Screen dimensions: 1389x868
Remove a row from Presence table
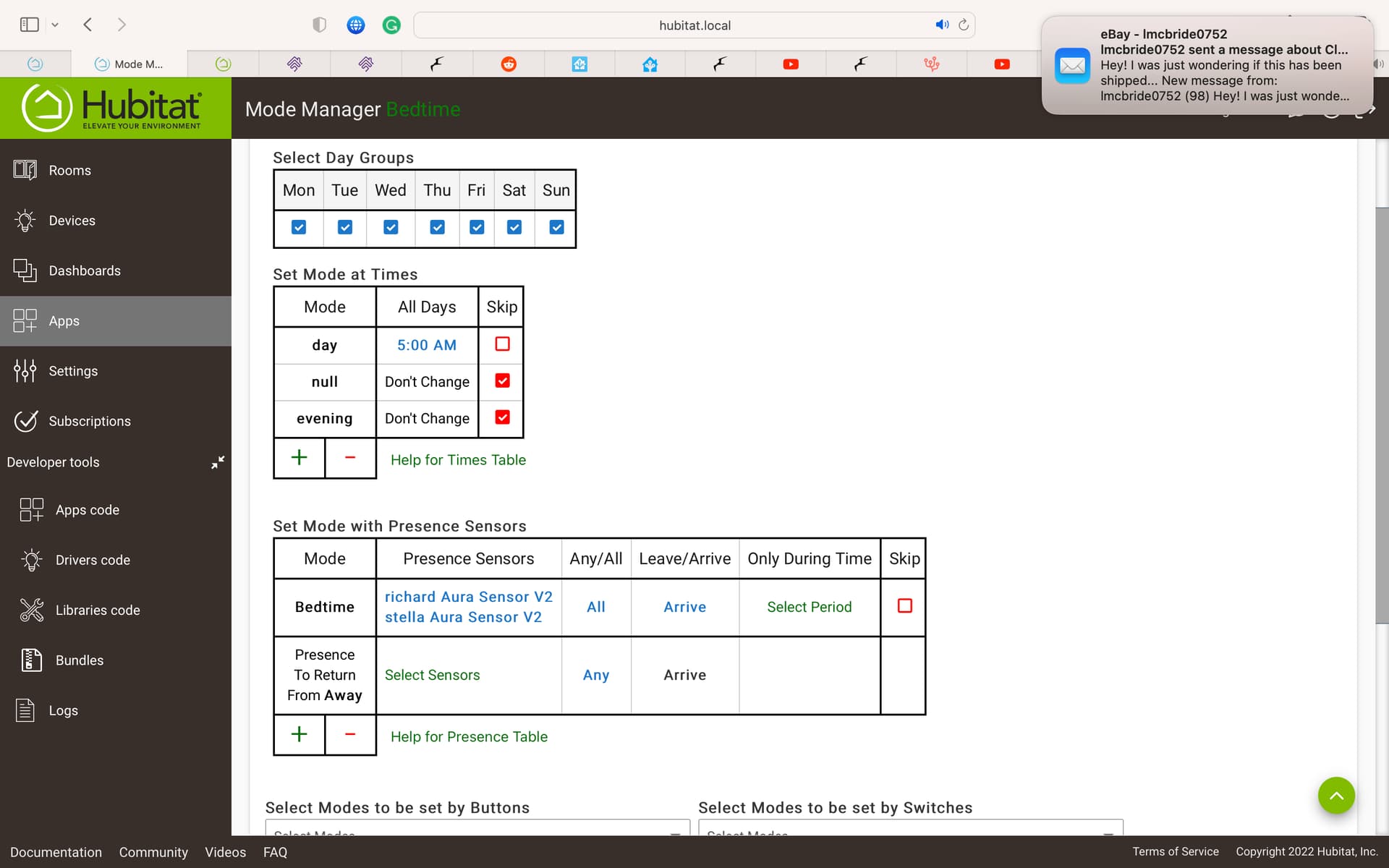[350, 735]
